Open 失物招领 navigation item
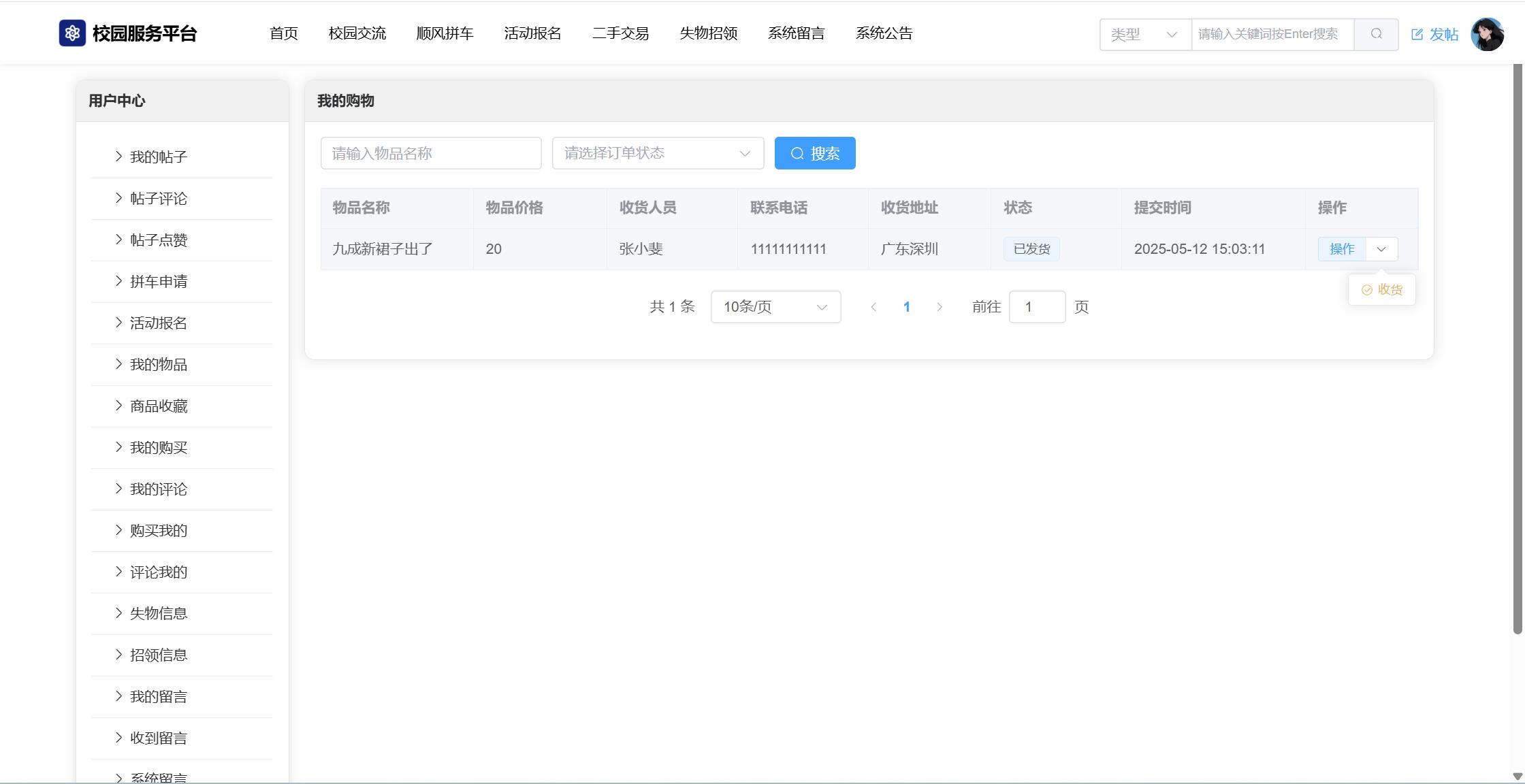Image resolution: width=1525 pixels, height=784 pixels. coord(708,33)
